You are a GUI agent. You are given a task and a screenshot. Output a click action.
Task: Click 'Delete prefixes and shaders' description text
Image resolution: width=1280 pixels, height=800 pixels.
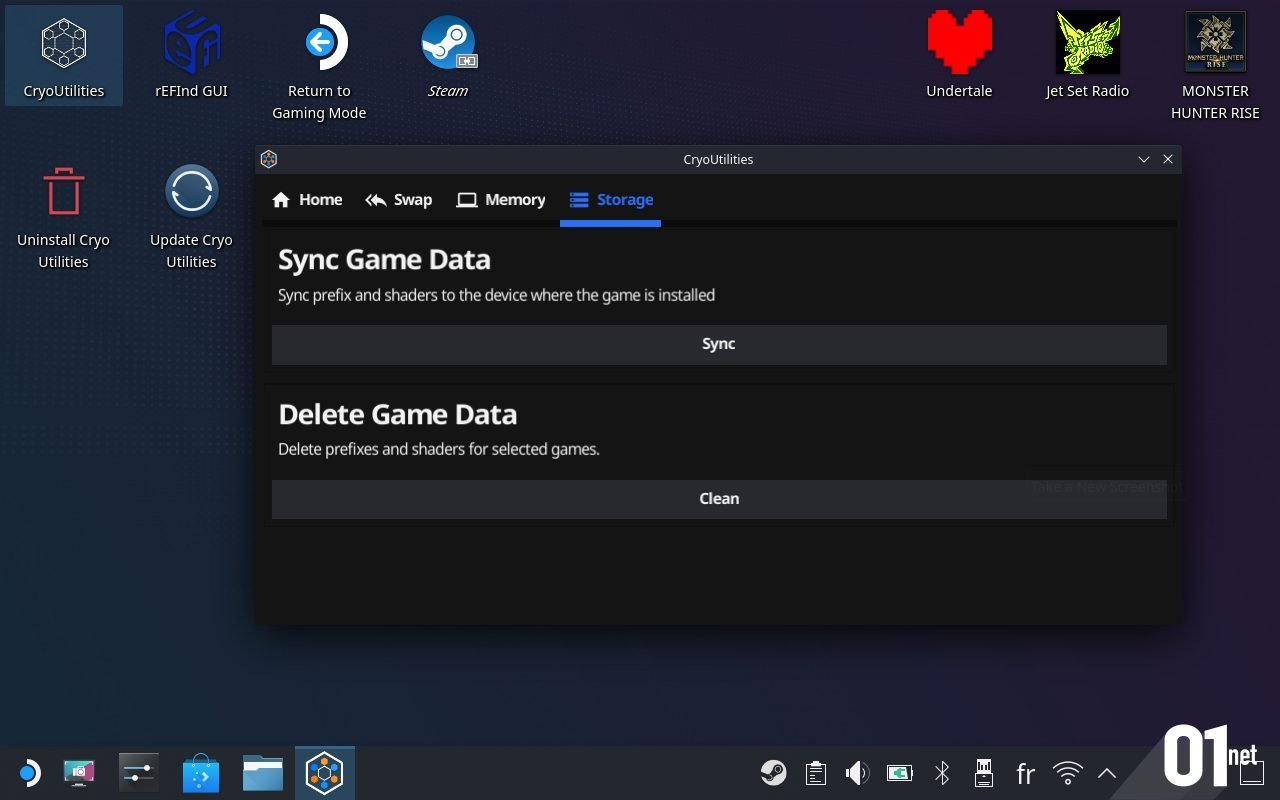[x=439, y=449]
